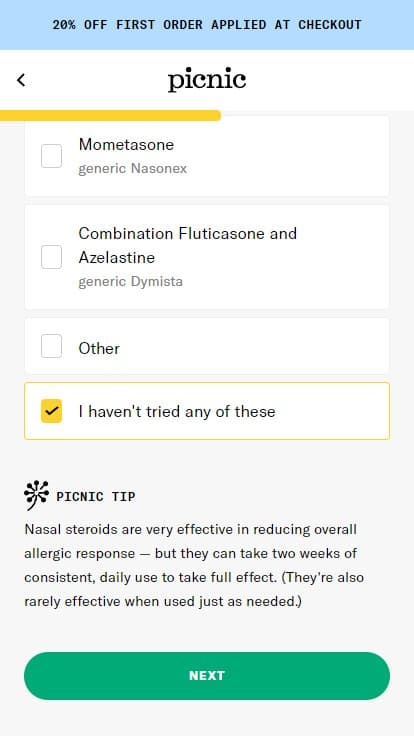Uncheck I haven't tried any of these
Image resolution: width=414 pixels, height=736 pixels.
[x=51, y=411]
